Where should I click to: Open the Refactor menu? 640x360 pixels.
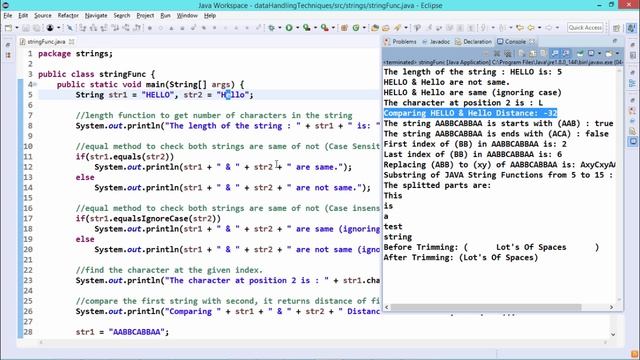click(x=68, y=16)
